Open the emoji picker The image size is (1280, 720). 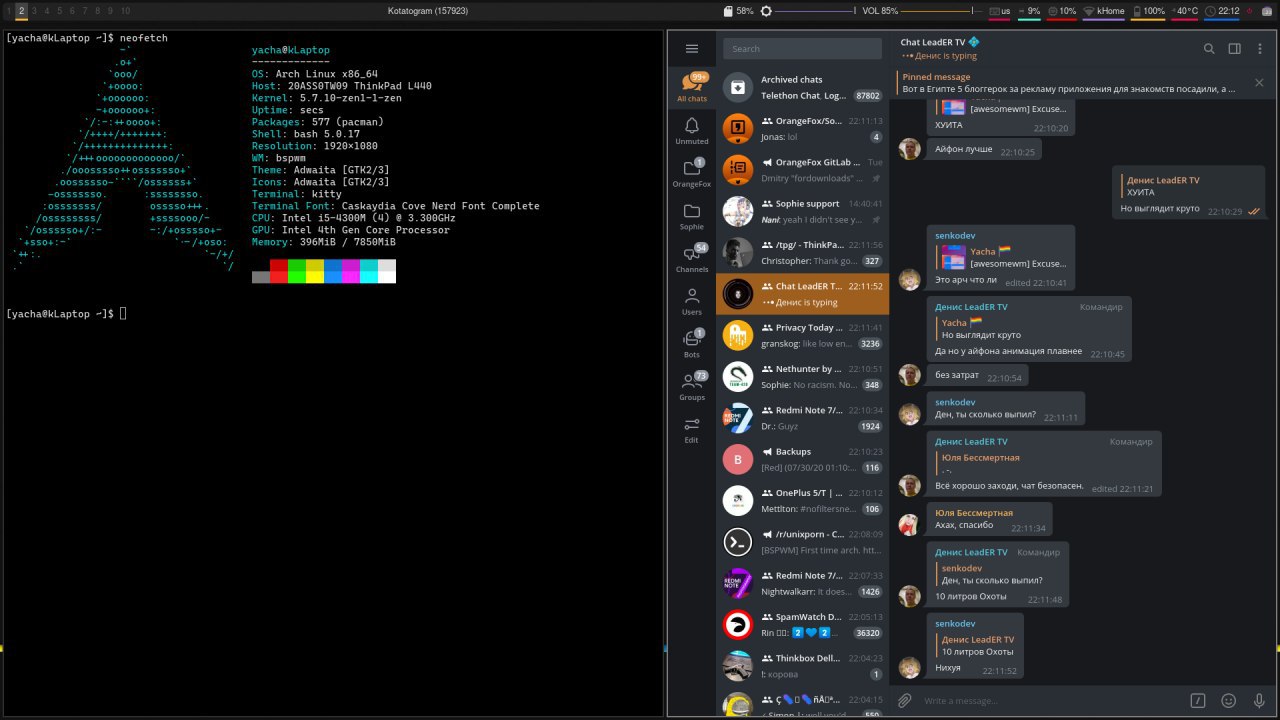1229,700
